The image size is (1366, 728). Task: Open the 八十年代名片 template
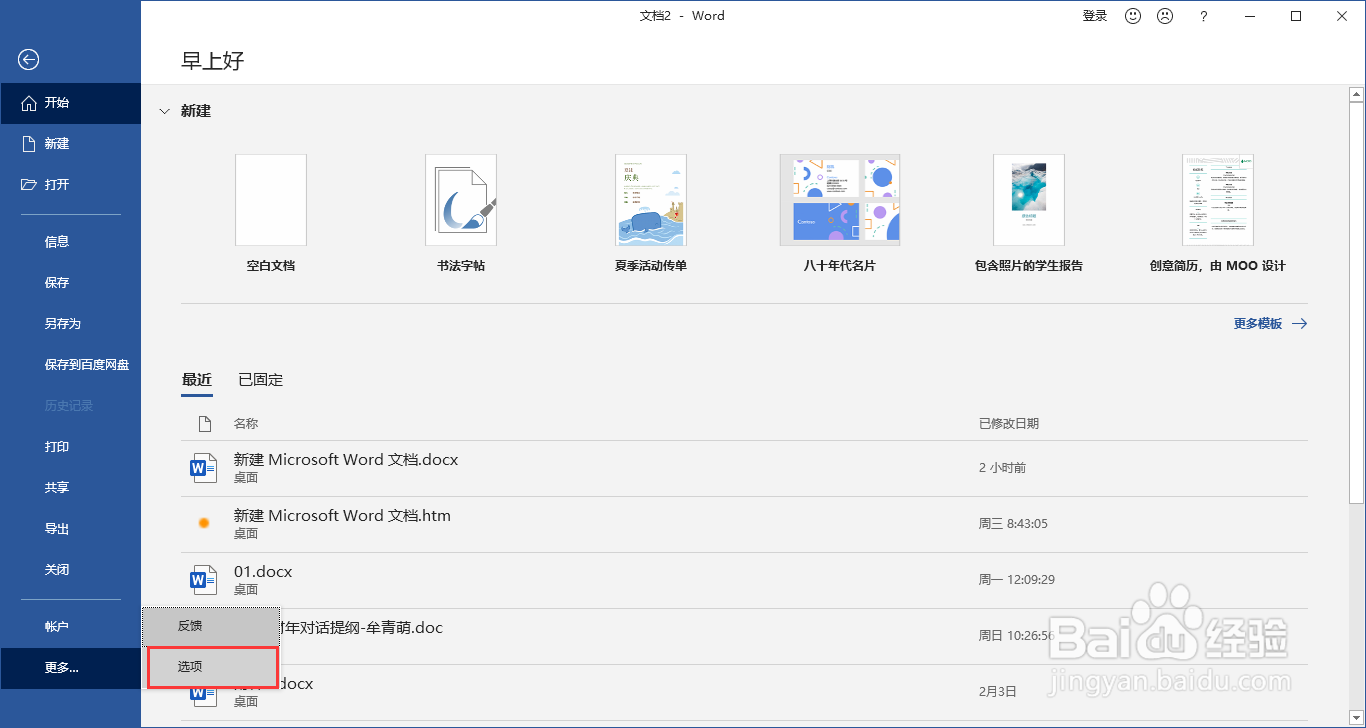click(840, 214)
